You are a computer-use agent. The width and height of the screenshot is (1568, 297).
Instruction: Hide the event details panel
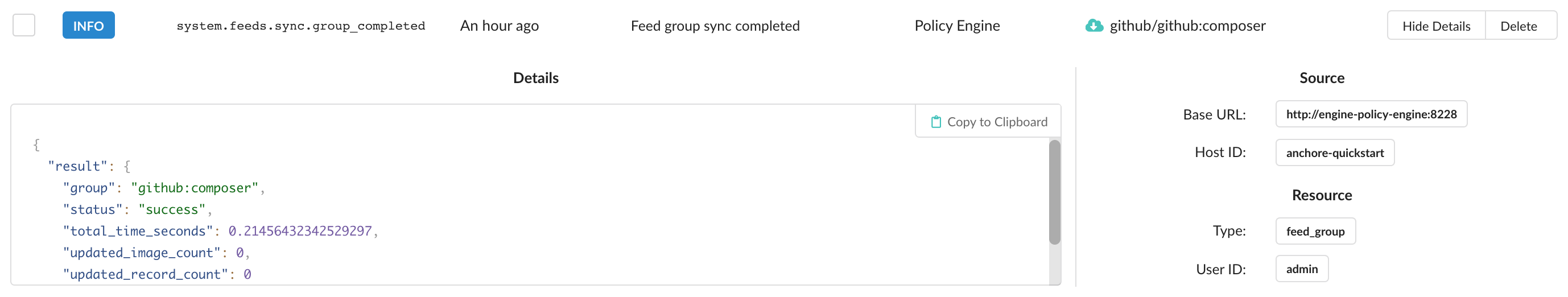(x=1435, y=26)
